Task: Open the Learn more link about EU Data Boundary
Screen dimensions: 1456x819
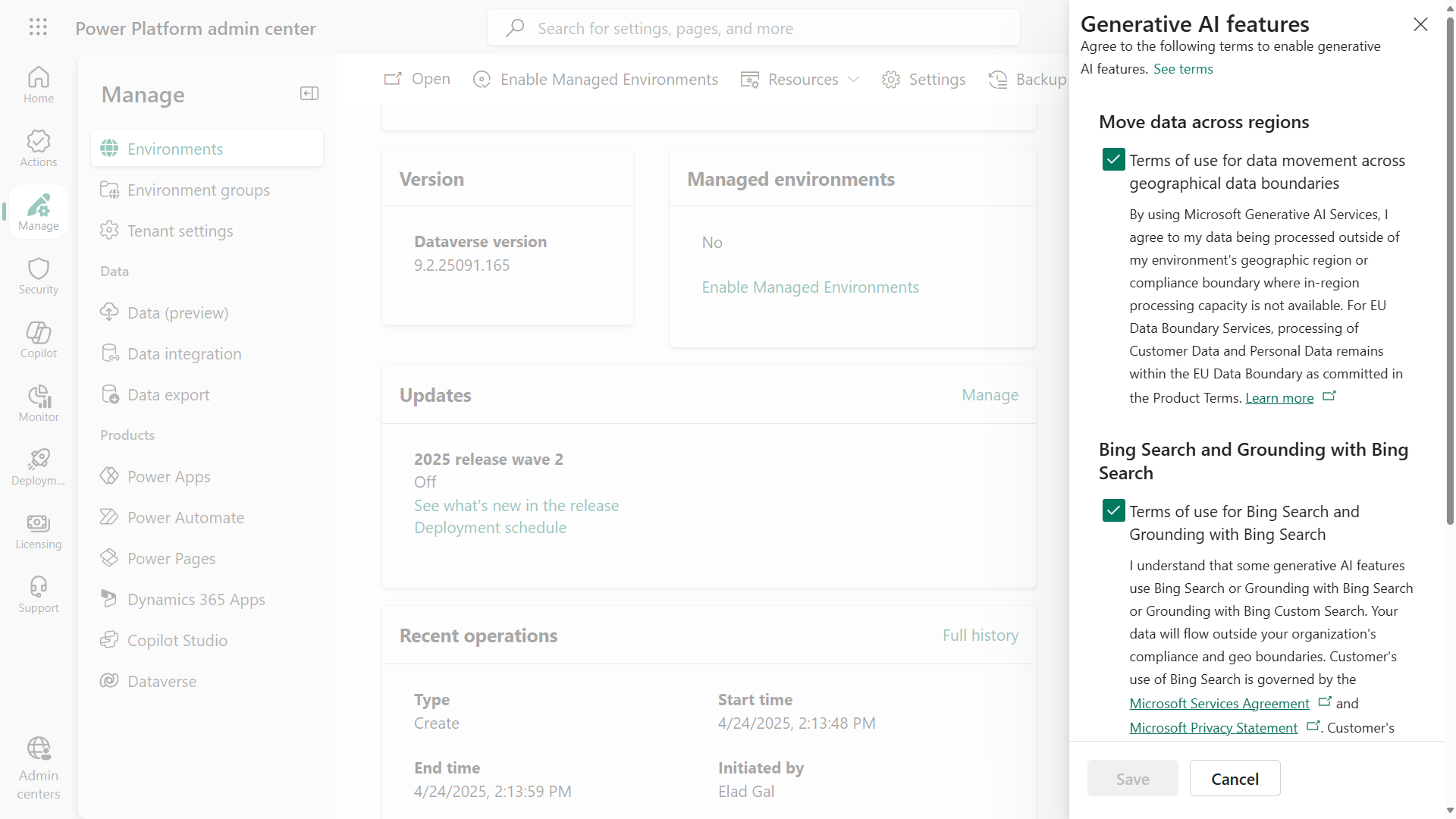Action: coord(1279,397)
